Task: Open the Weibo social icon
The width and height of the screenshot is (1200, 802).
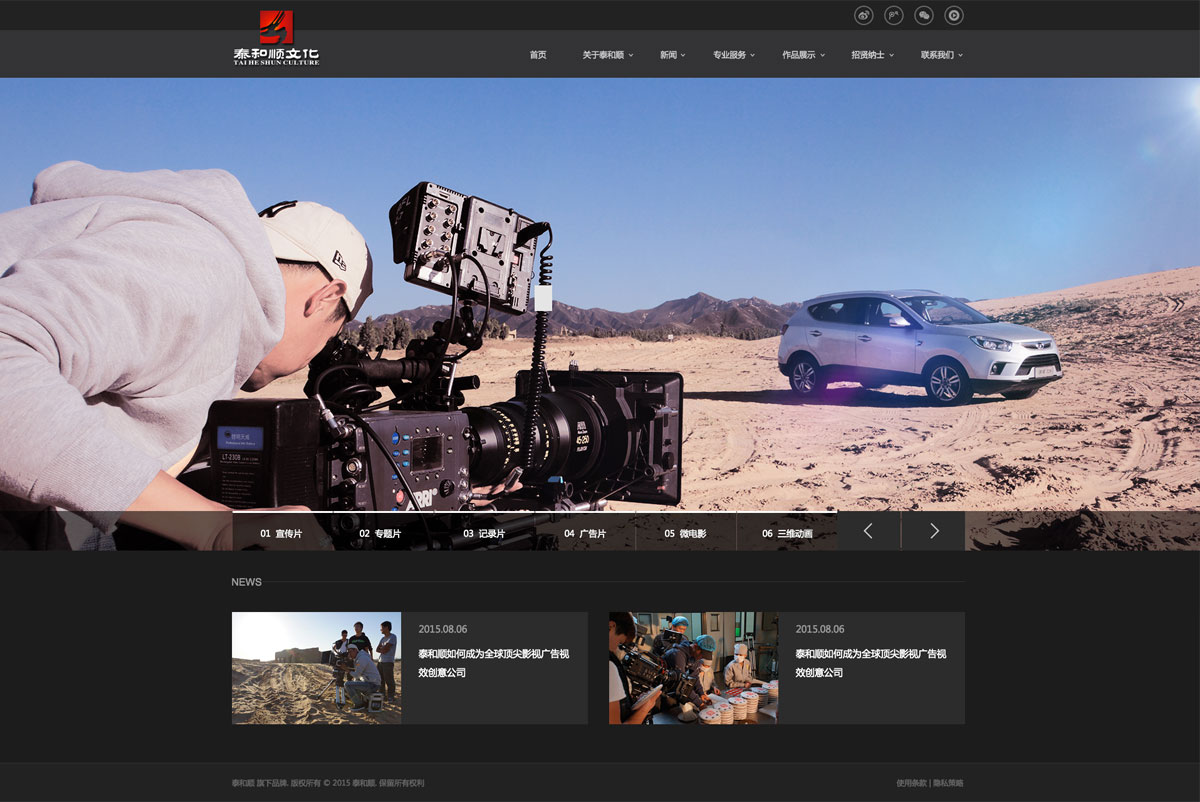Action: click(x=864, y=15)
